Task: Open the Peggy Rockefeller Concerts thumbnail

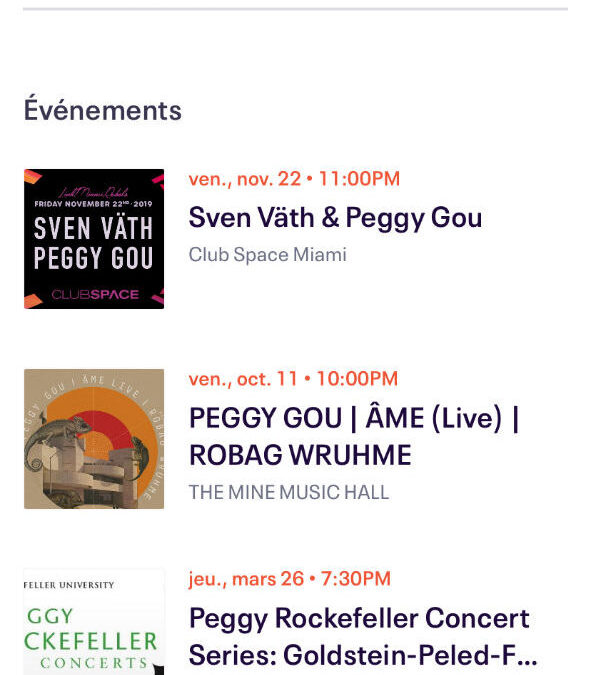Action: coord(94,622)
